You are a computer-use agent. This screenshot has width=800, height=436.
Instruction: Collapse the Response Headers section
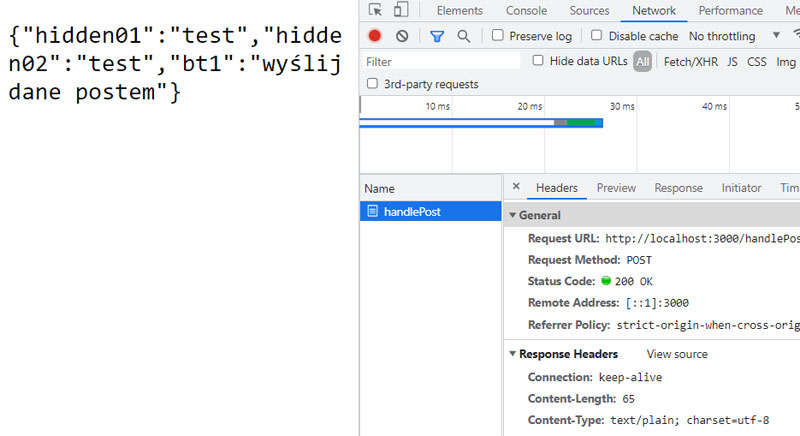point(513,354)
